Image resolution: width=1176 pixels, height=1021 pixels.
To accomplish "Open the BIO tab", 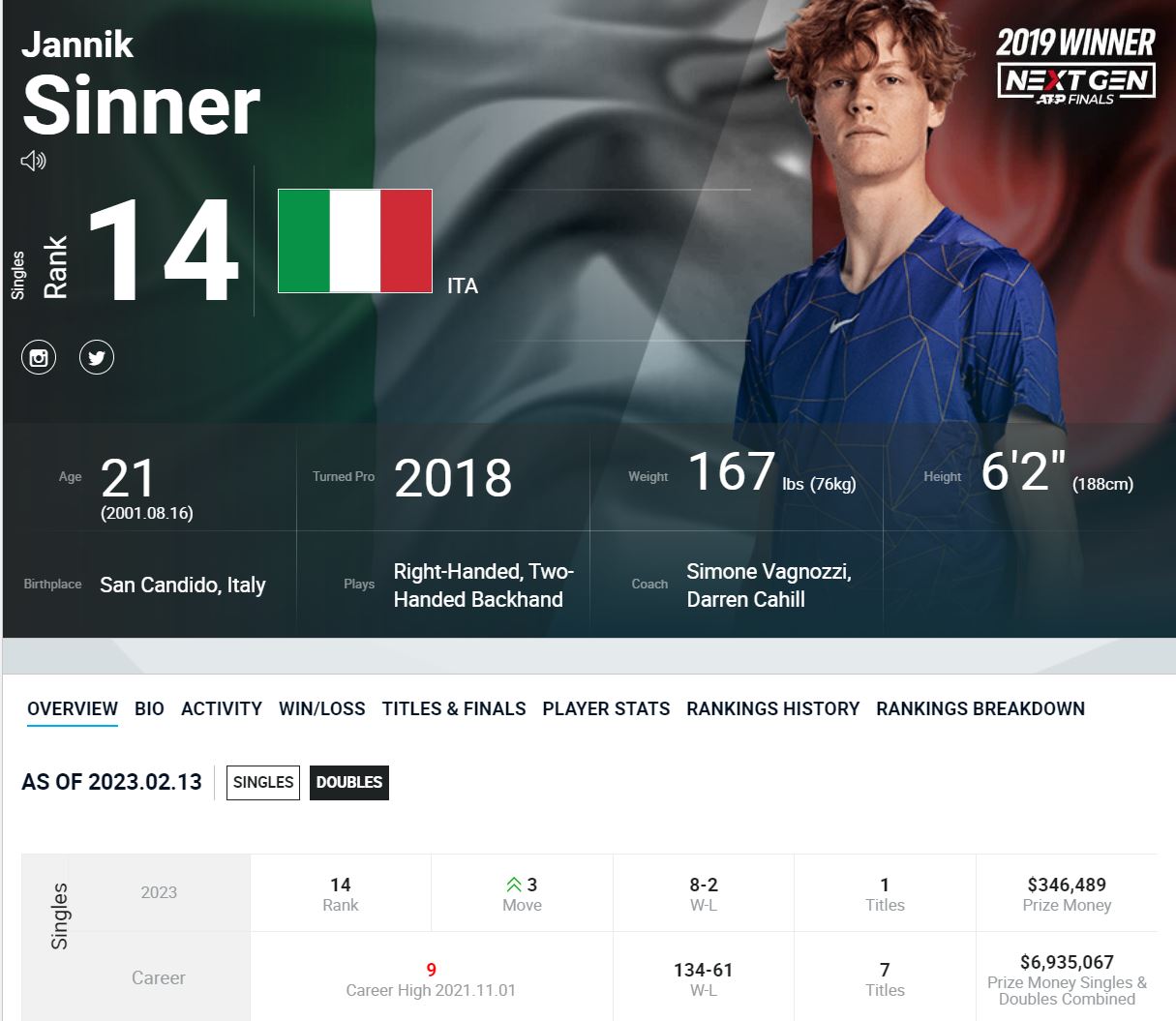I will pos(149,708).
